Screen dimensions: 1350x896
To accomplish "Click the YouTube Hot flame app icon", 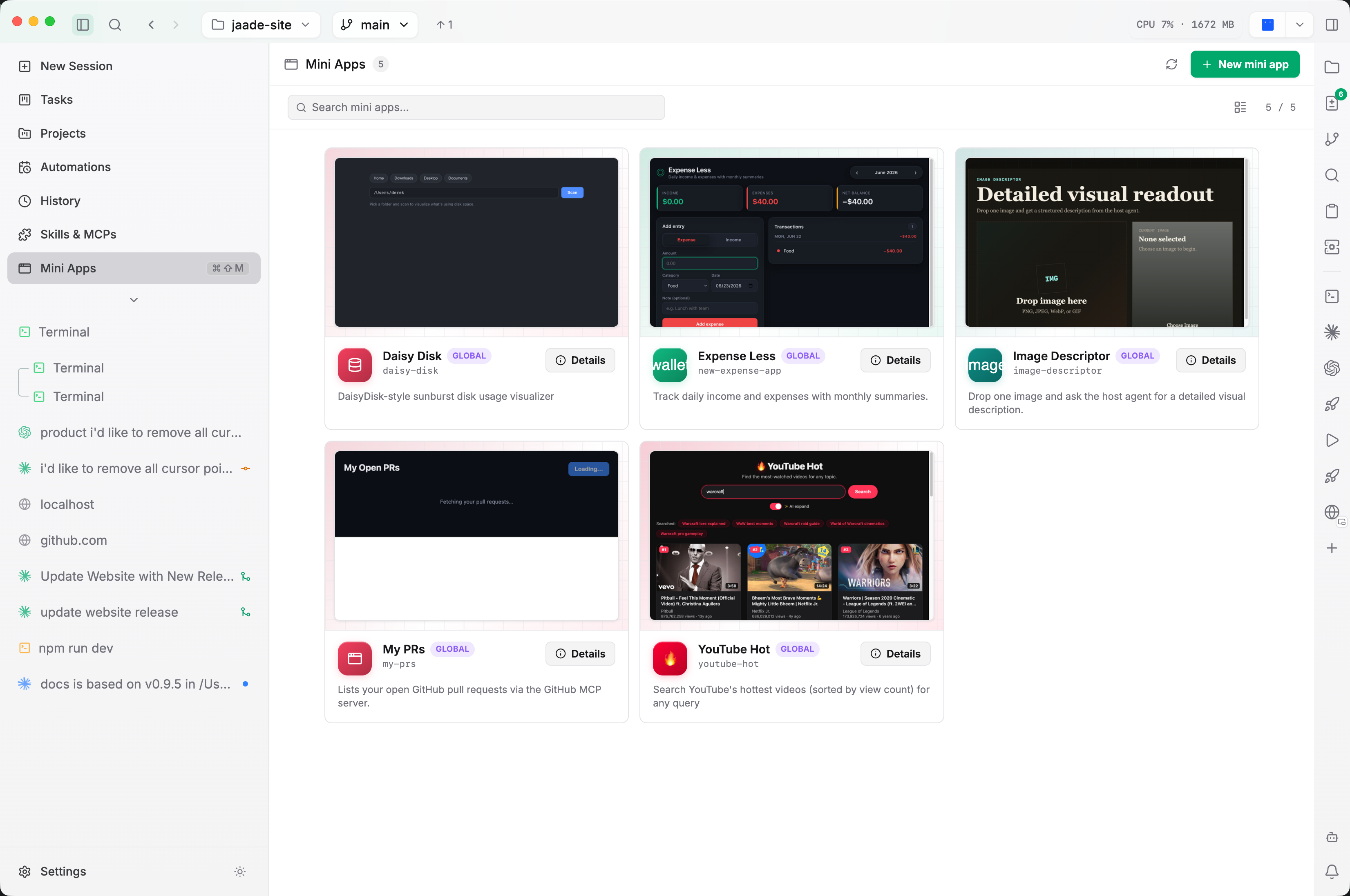I will tap(670, 658).
